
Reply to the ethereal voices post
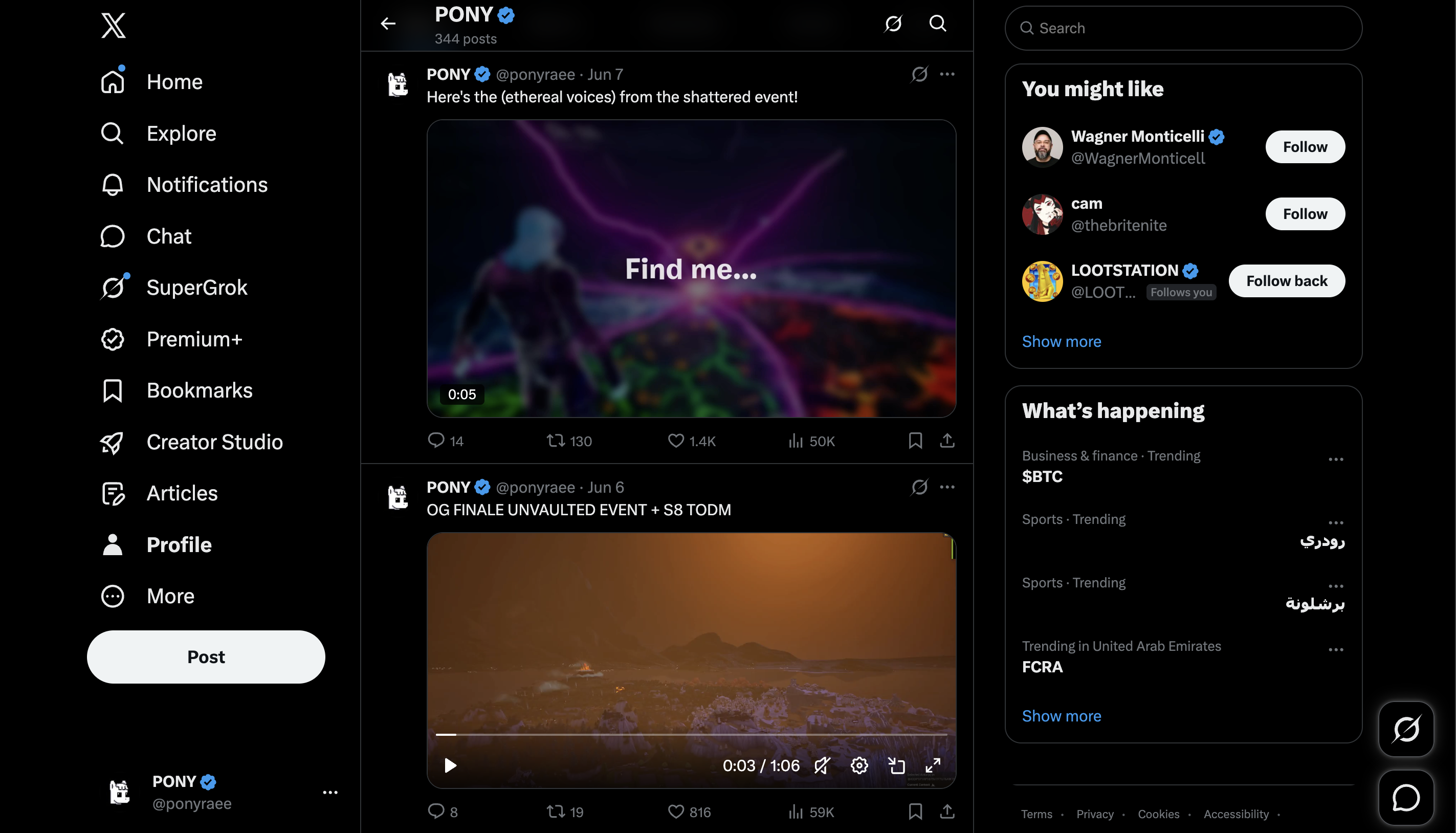coord(446,441)
